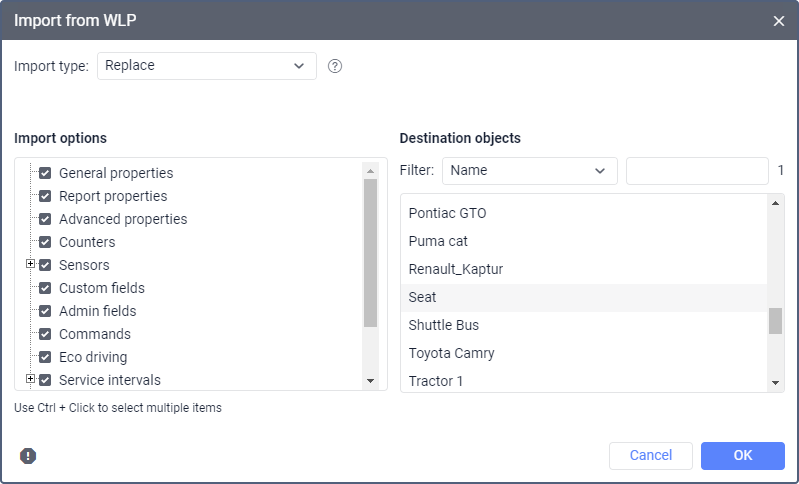799x484 pixels.
Task: Disable the Eco driving option
Action: click(45, 357)
